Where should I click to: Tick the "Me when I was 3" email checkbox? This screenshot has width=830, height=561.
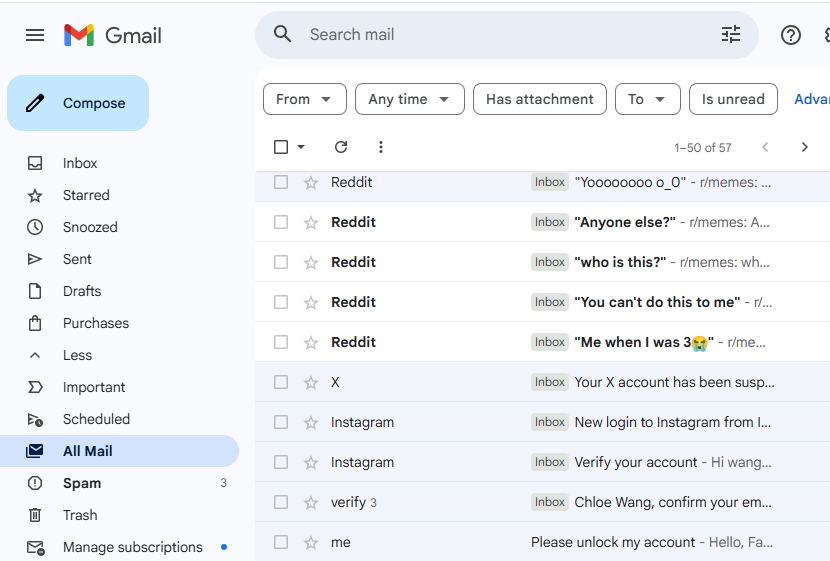click(281, 342)
